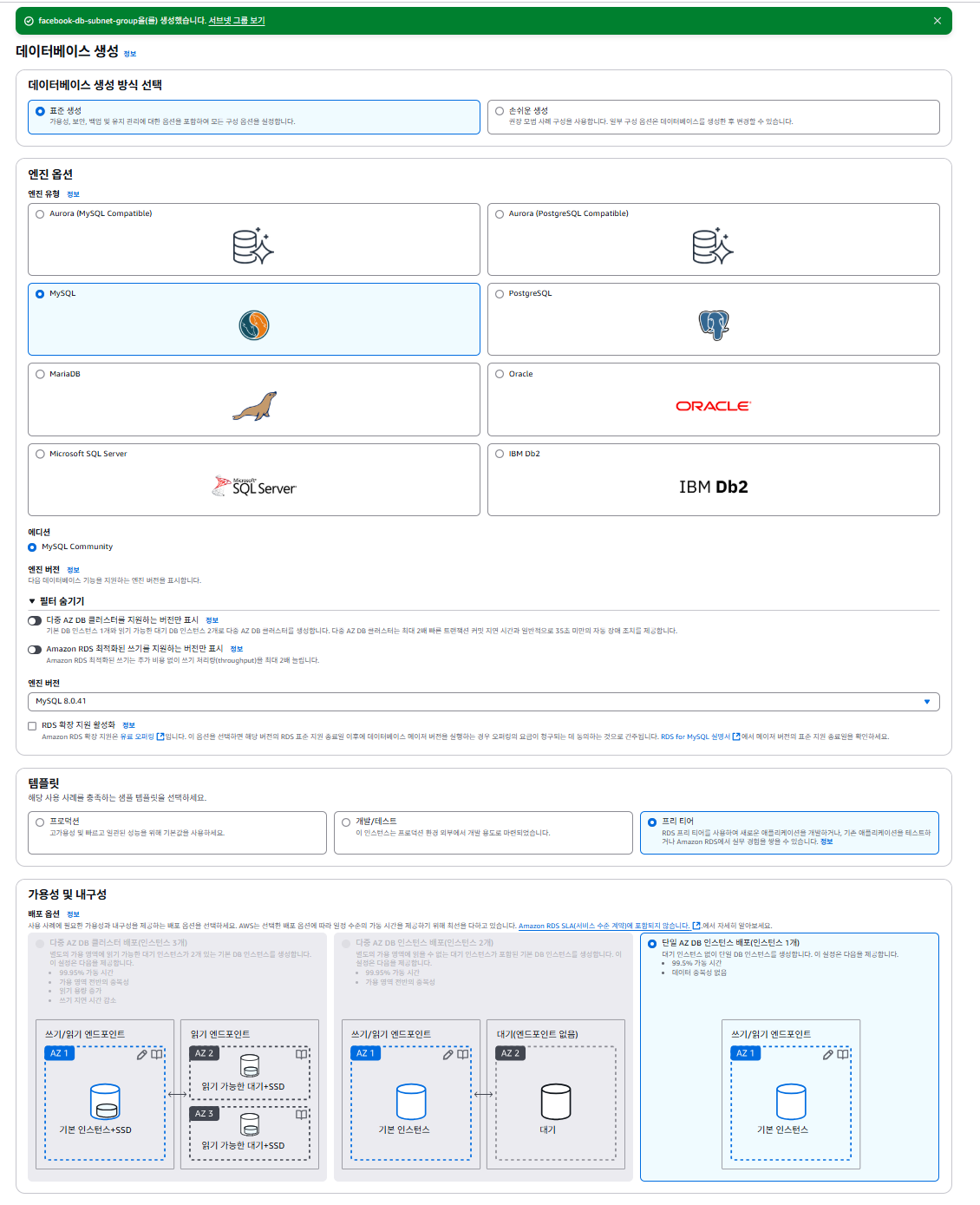The height and width of the screenshot is (1205, 980).
Task: Choose Aurora (PostgreSQL Compatible) engine radio
Action: click(500, 214)
